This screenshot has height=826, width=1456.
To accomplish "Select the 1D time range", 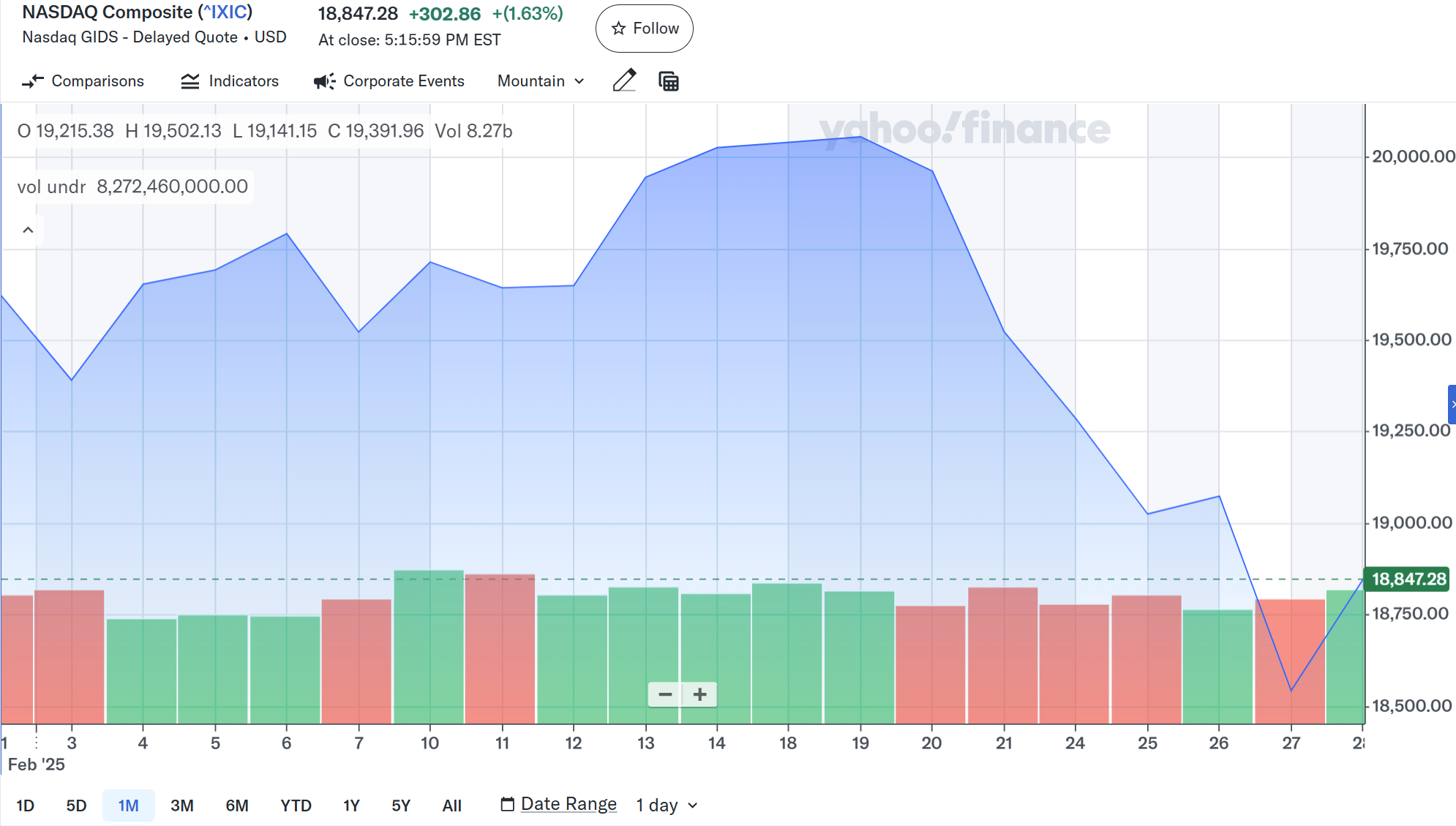I will click(x=26, y=806).
